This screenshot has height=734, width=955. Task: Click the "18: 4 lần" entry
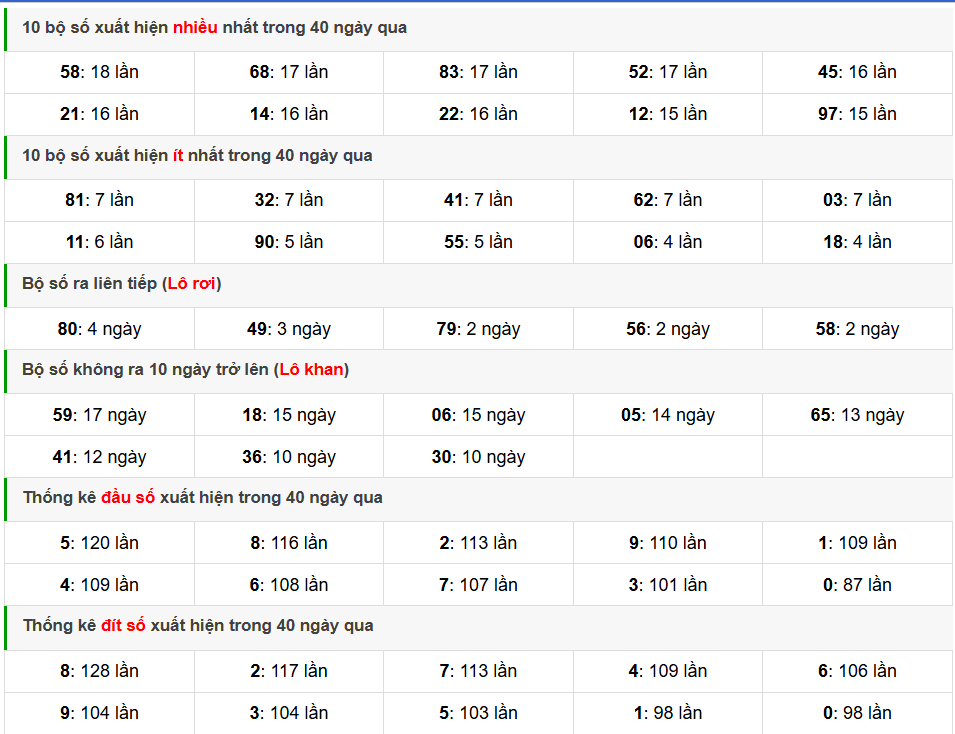click(857, 242)
